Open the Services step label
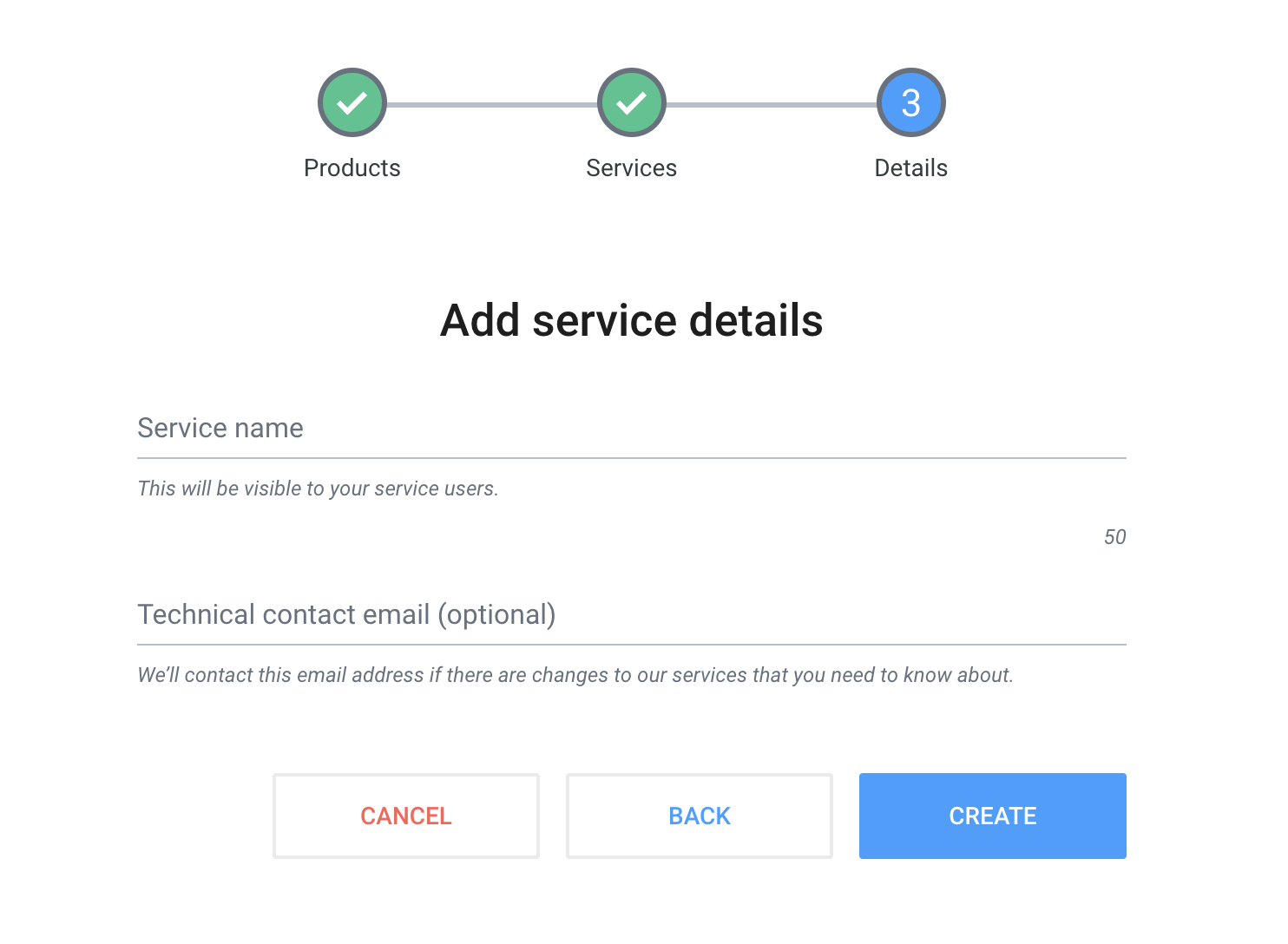 pyautogui.click(x=632, y=167)
